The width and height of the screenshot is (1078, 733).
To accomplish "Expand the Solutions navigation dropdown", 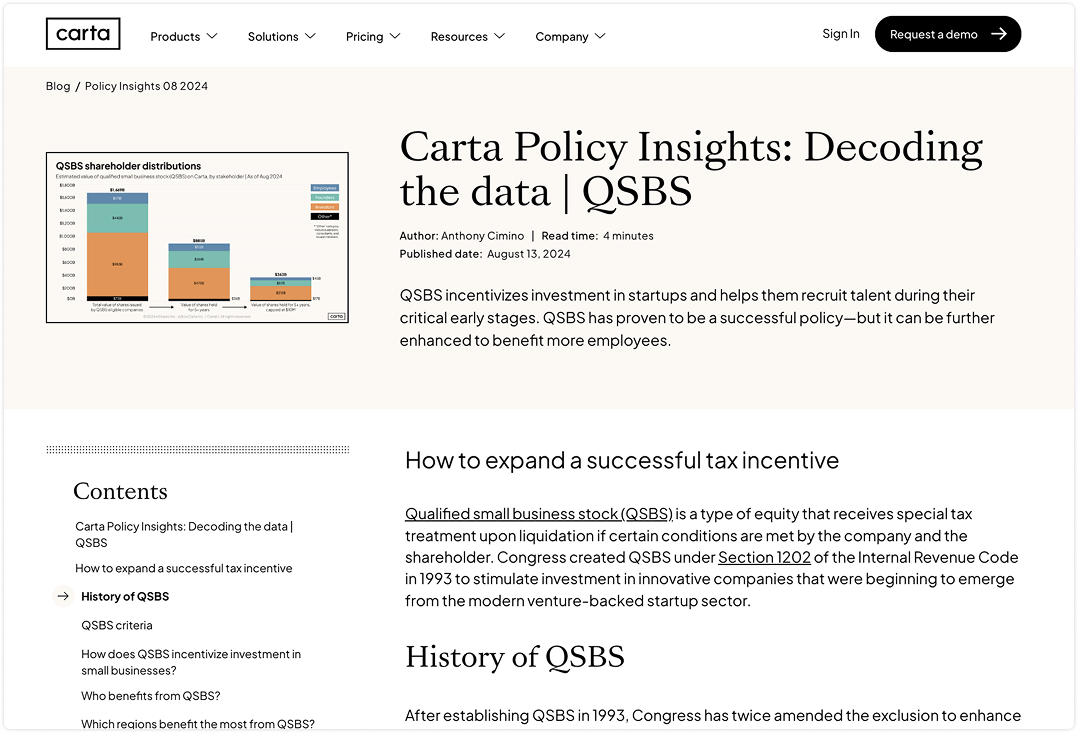I will pyautogui.click(x=281, y=36).
